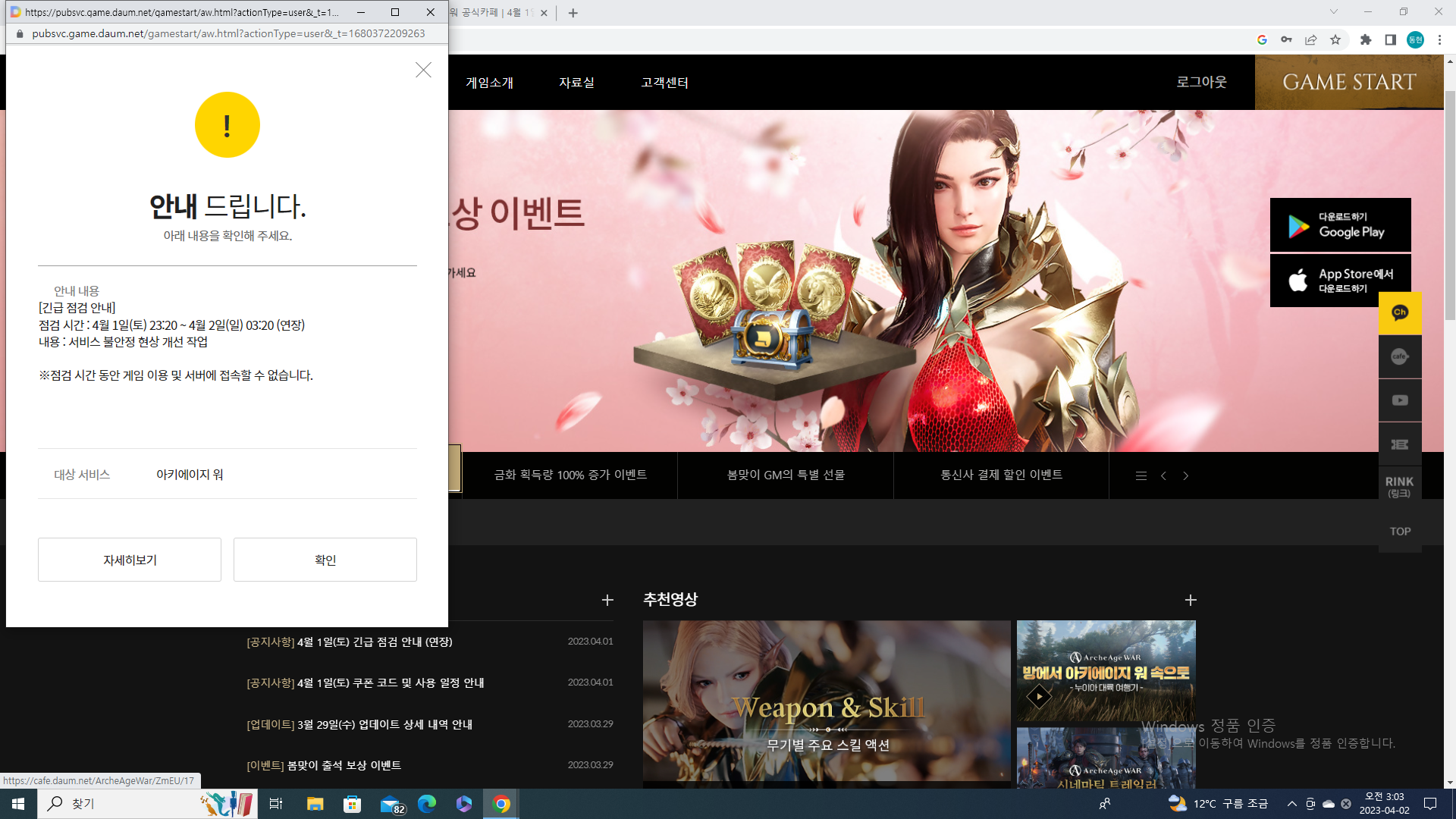
Task: Click the 확인 button in popup
Action: click(x=325, y=560)
